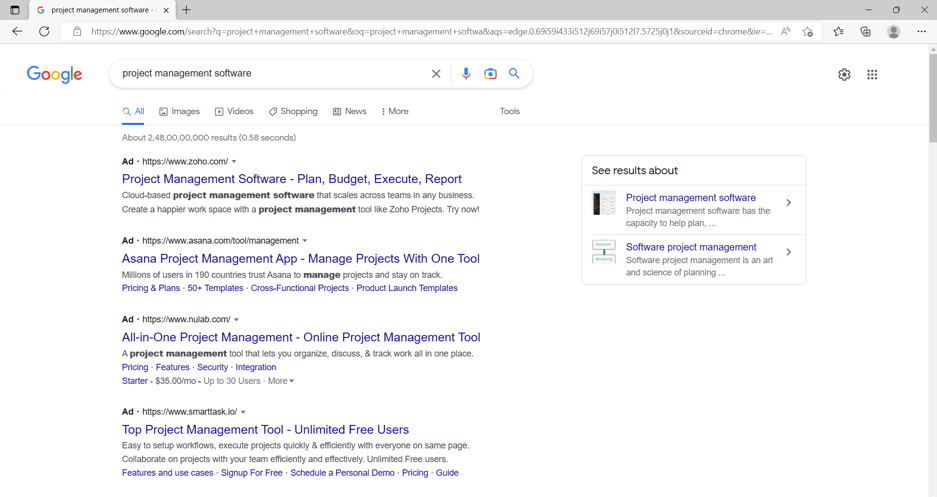The height and width of the screenshot is (497, 937).
Task: Open the Google apps grid
Action: click(872, 75)
